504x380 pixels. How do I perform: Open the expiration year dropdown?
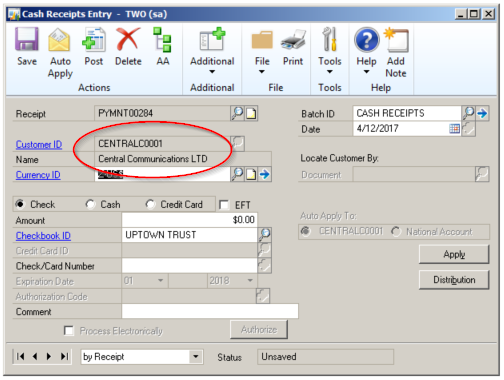click(250, 281)
